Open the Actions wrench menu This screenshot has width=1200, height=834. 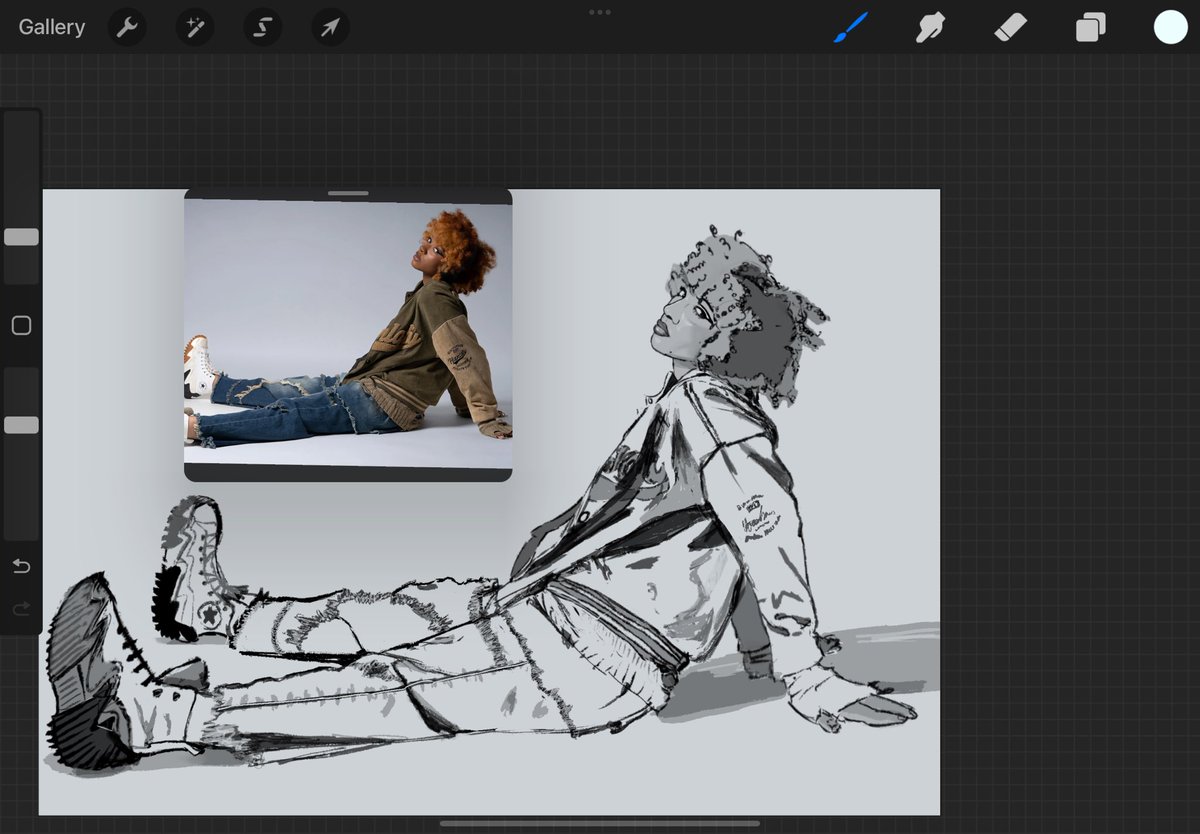tap(127, 27)
